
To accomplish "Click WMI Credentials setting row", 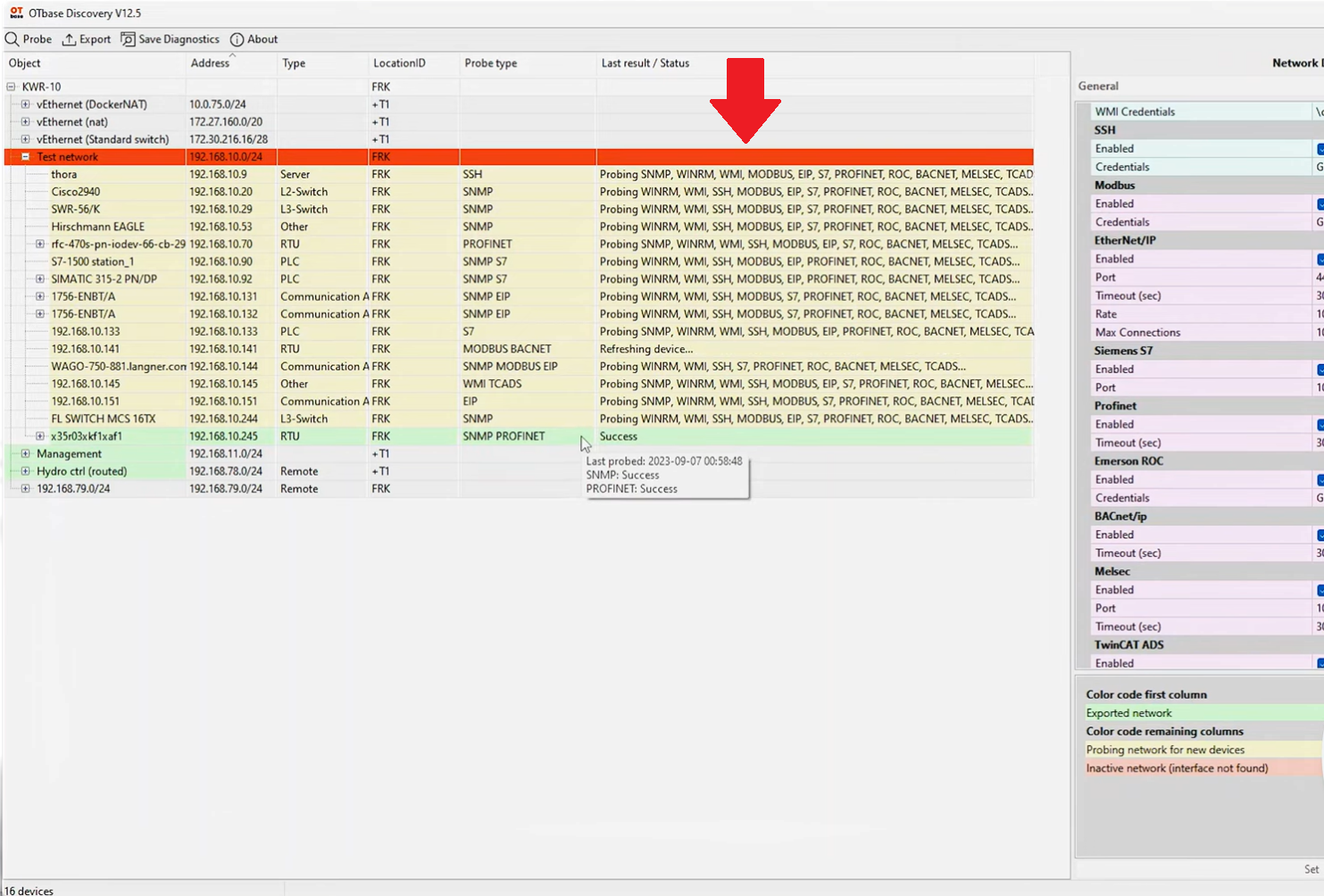I will click(x=1206, y=112).
